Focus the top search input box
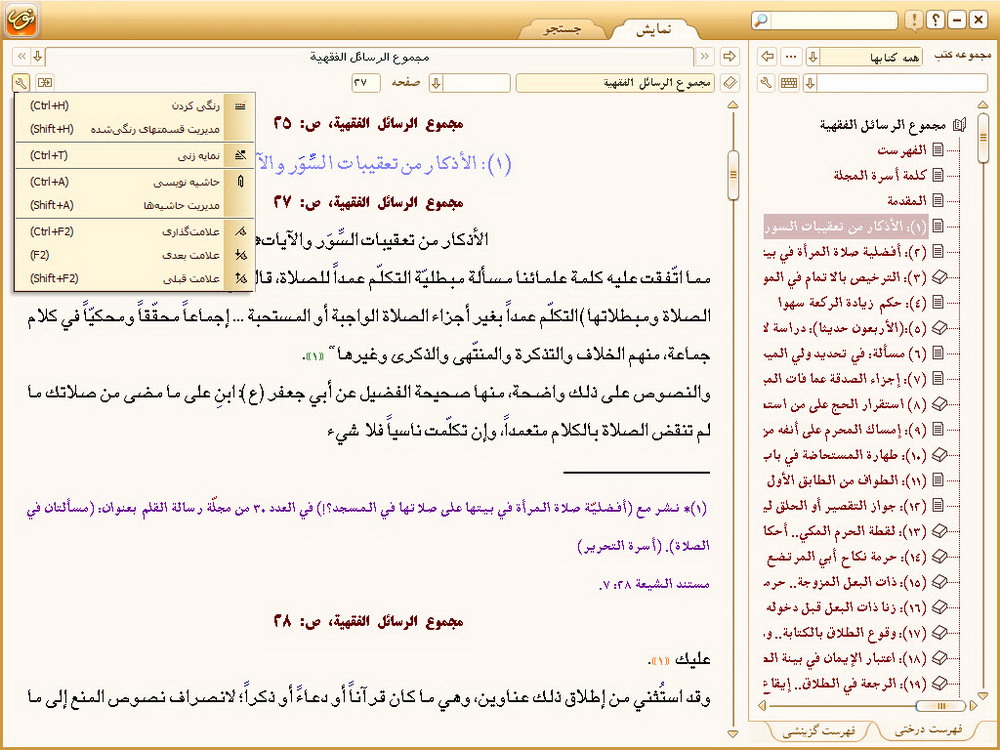 [834, 20]
